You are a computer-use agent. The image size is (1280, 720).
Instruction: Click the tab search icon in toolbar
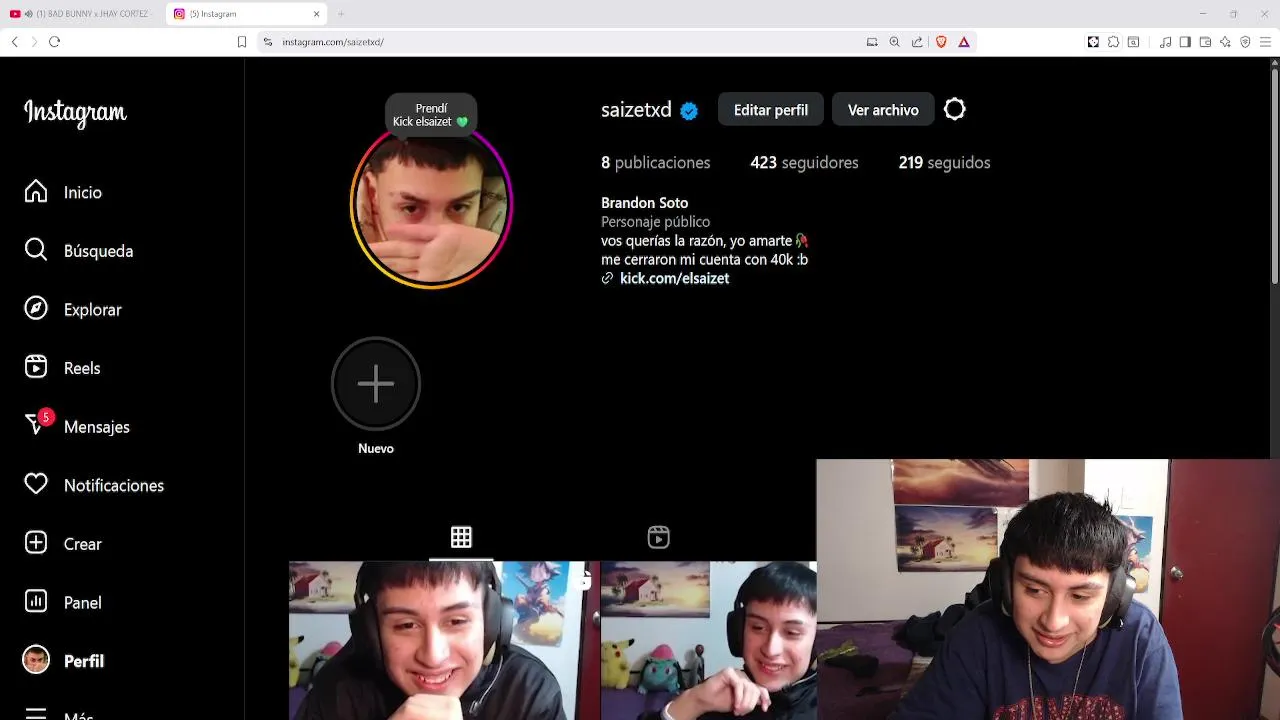(x=1133, y=42)
